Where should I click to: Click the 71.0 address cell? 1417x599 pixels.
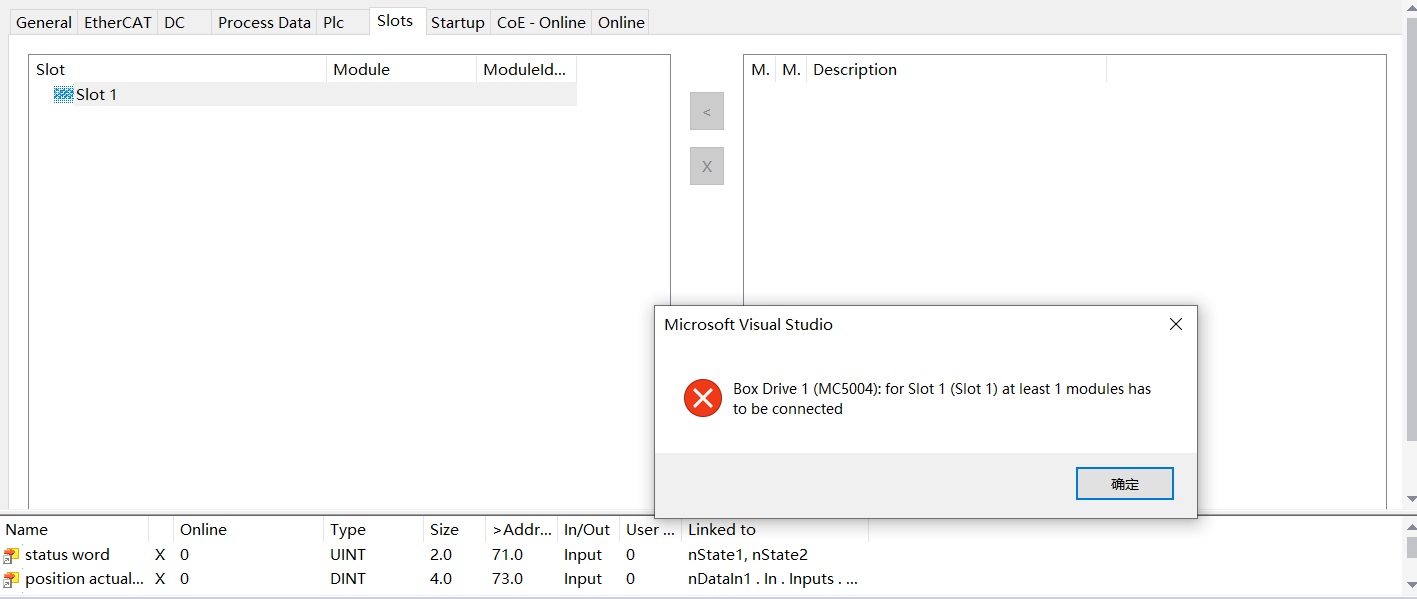(507, 555)
